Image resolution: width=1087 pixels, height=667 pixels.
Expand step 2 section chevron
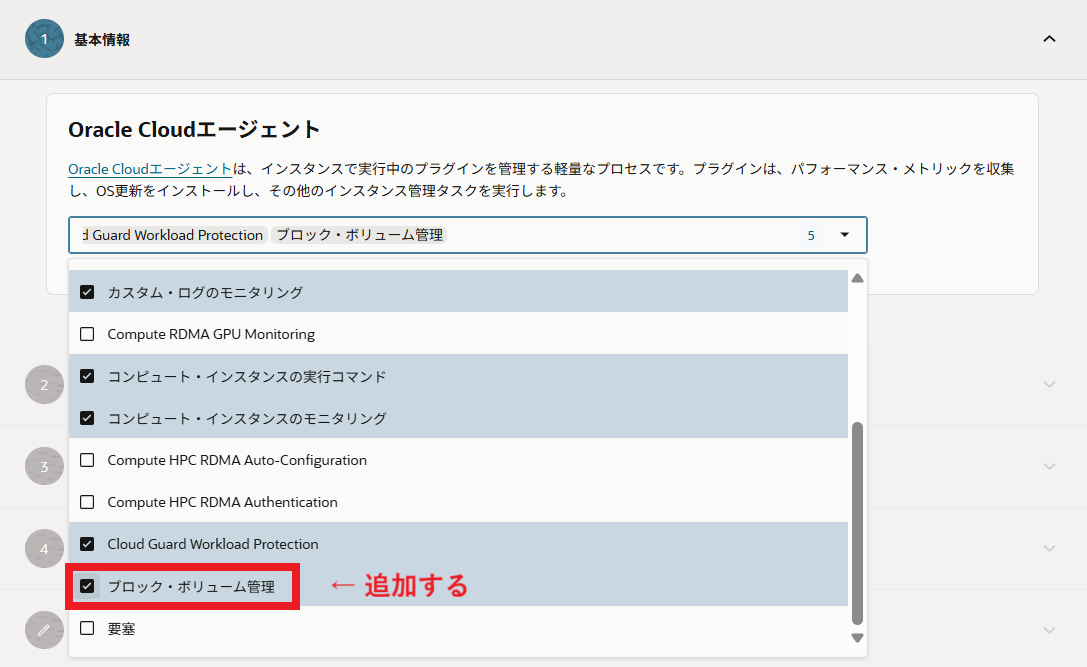coord(1049,384)
